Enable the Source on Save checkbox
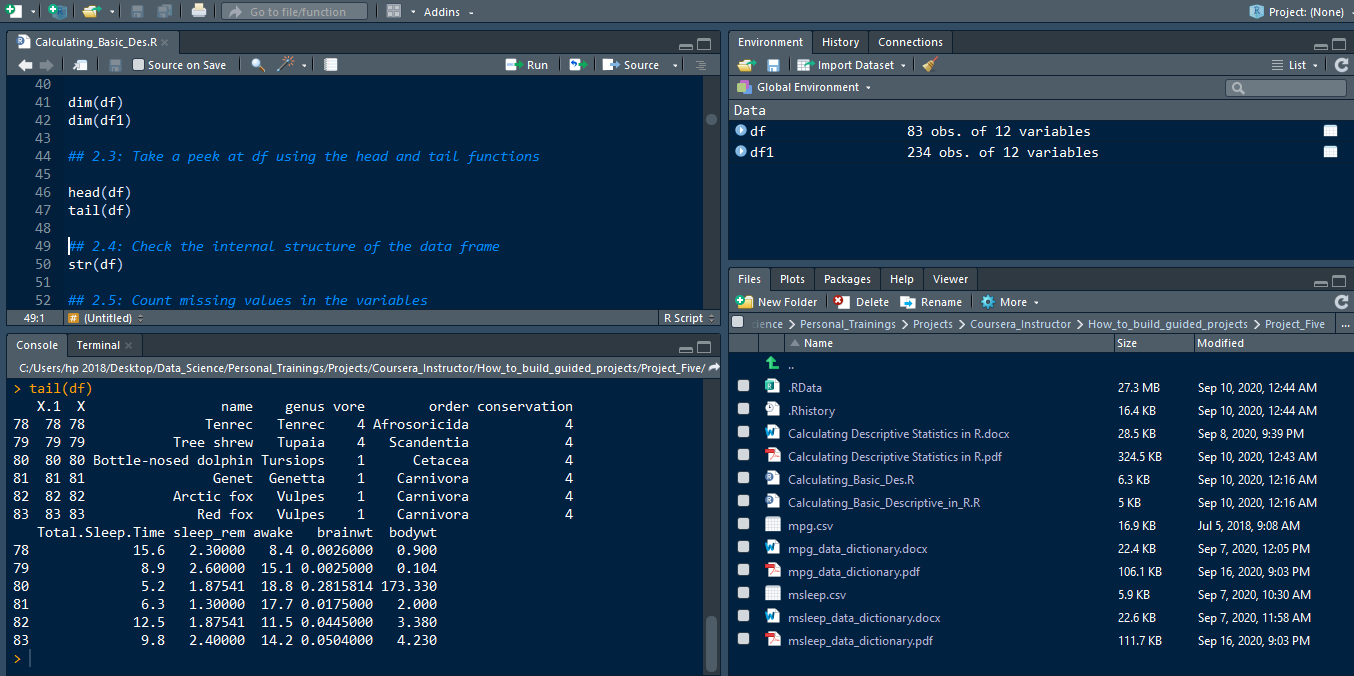The height and width of the screenshot is (676, 1354). pyautogui.click(x=138, y=65)
